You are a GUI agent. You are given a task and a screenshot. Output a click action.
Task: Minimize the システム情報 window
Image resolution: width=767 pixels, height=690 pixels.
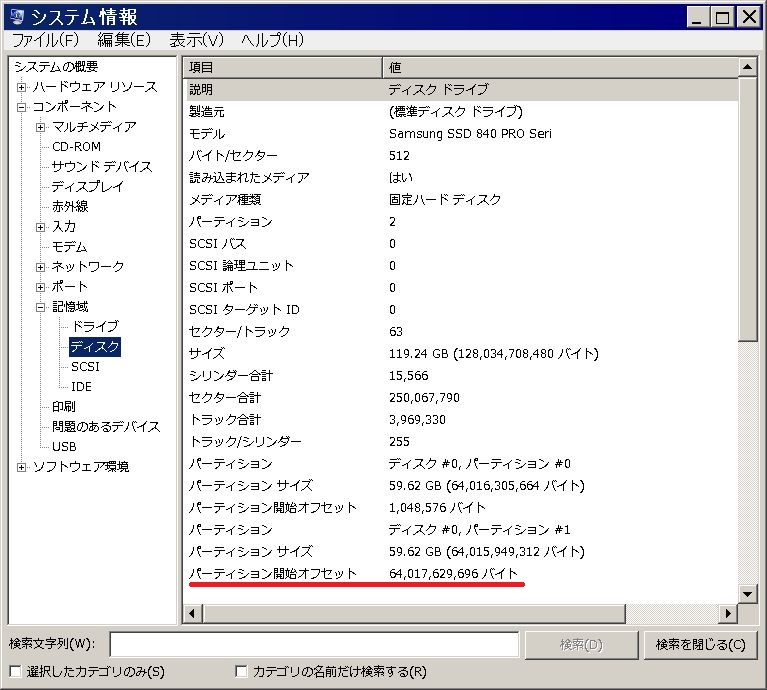coord(698,18)
